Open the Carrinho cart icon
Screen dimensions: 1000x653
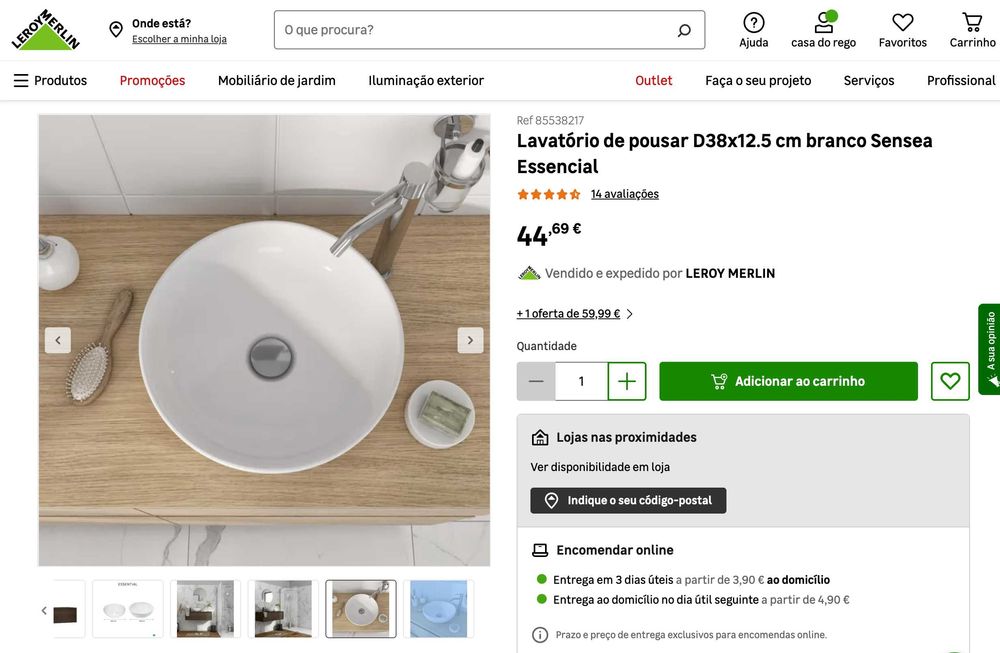(972, 23)
